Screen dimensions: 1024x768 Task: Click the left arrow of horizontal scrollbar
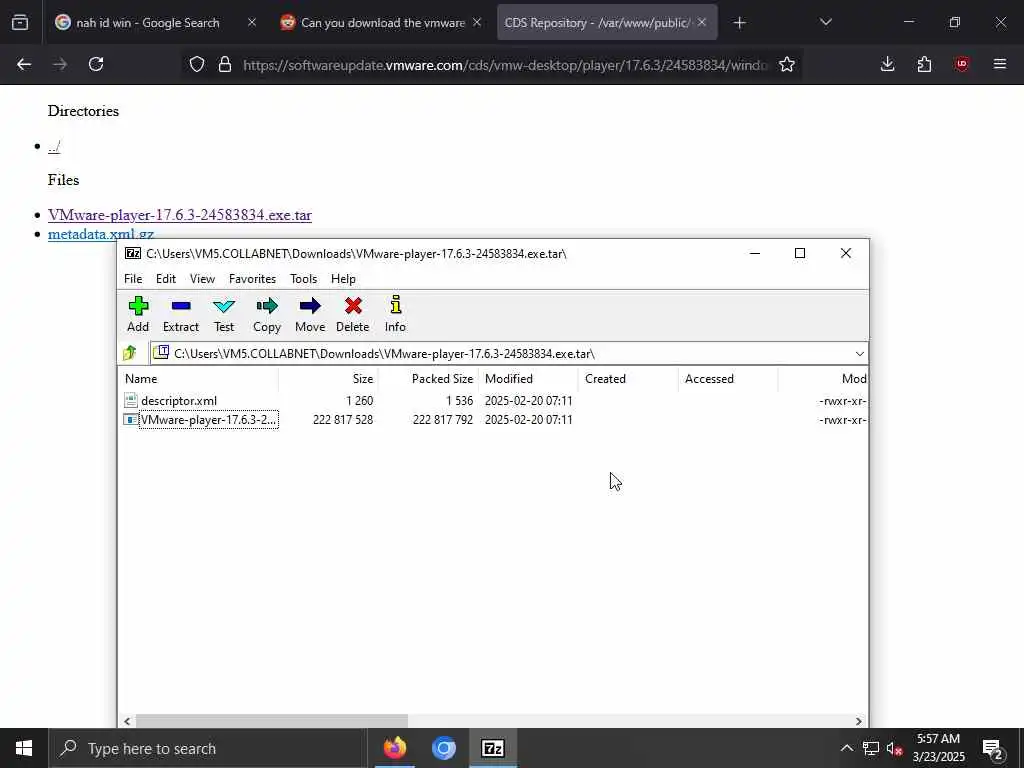127,721
